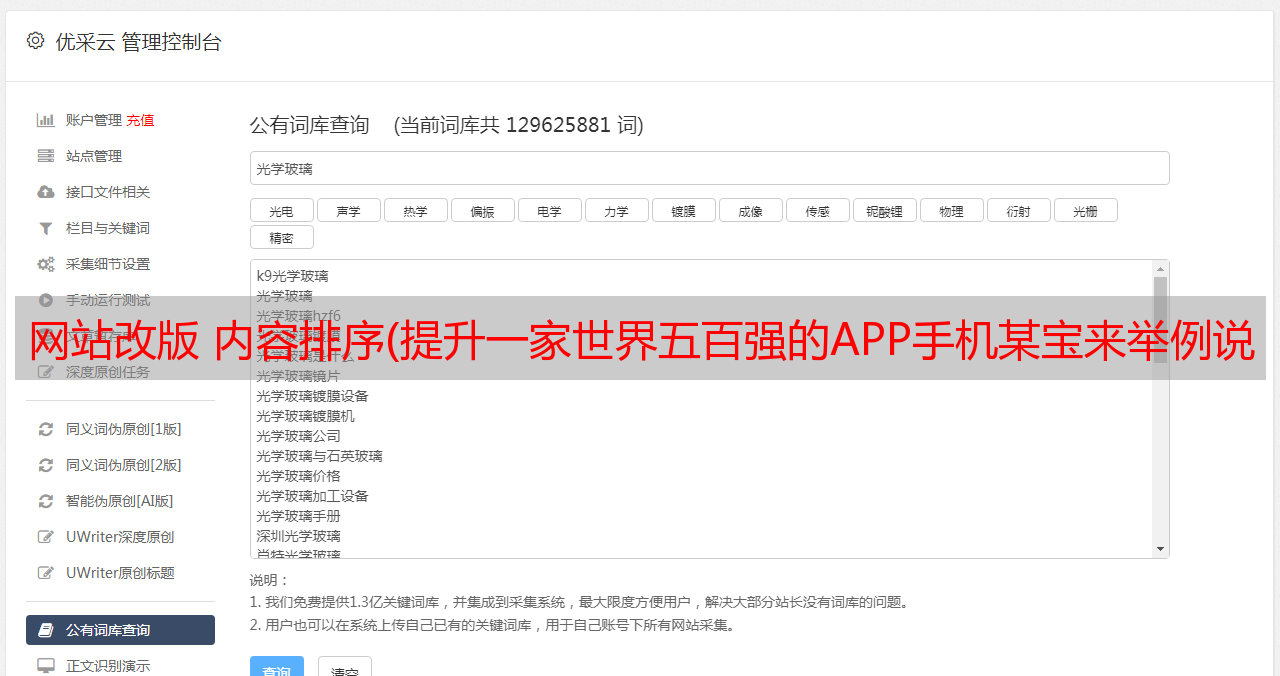Click the results list scrollbar down arrow
This screenshot has height=676, width=1280.
(x=1160, y=549)
